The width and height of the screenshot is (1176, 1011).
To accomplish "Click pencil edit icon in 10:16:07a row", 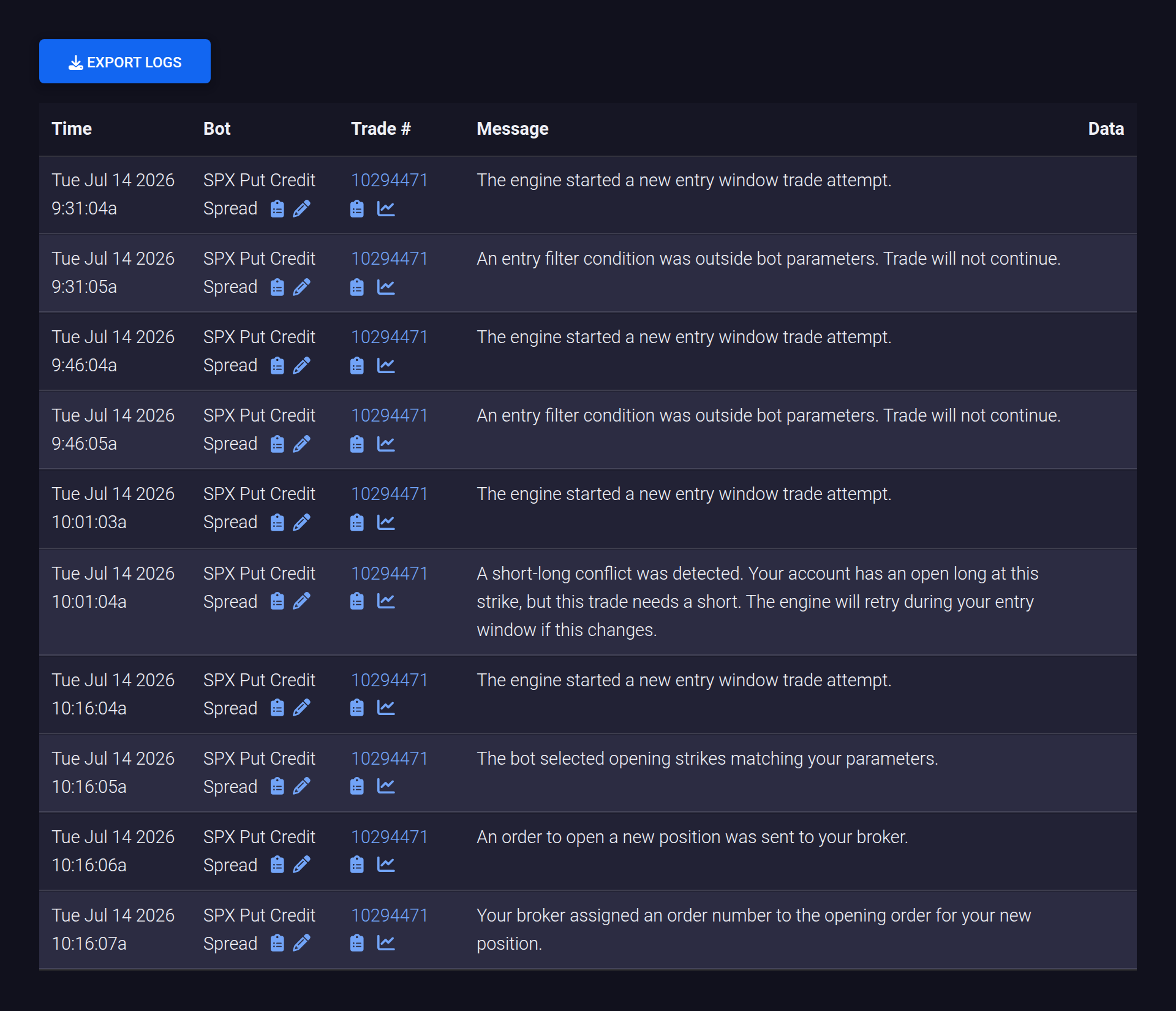I will tap(301, 943).
